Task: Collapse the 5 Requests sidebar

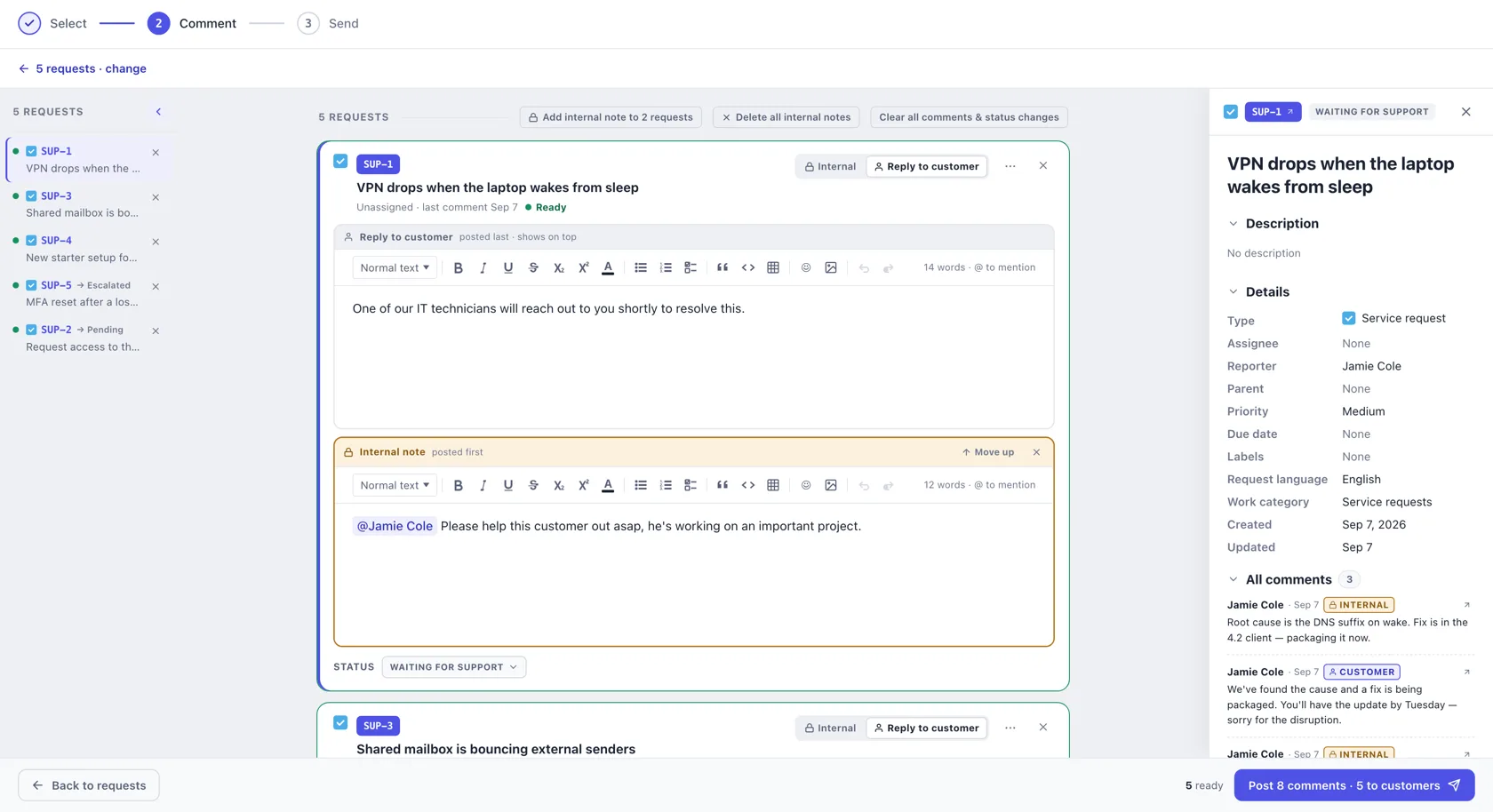Action: pos(158,112)
